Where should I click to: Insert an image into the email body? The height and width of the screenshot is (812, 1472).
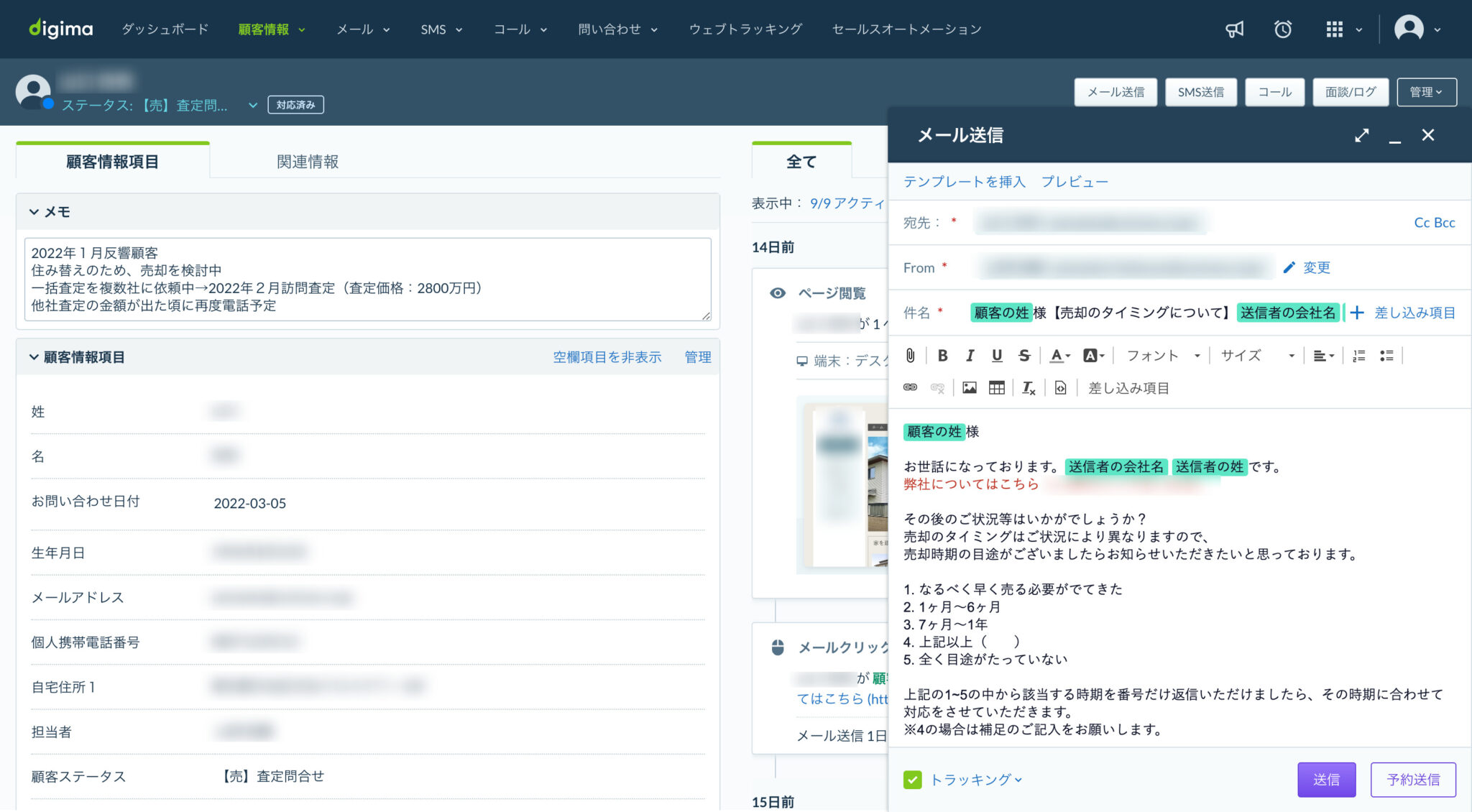969,387
